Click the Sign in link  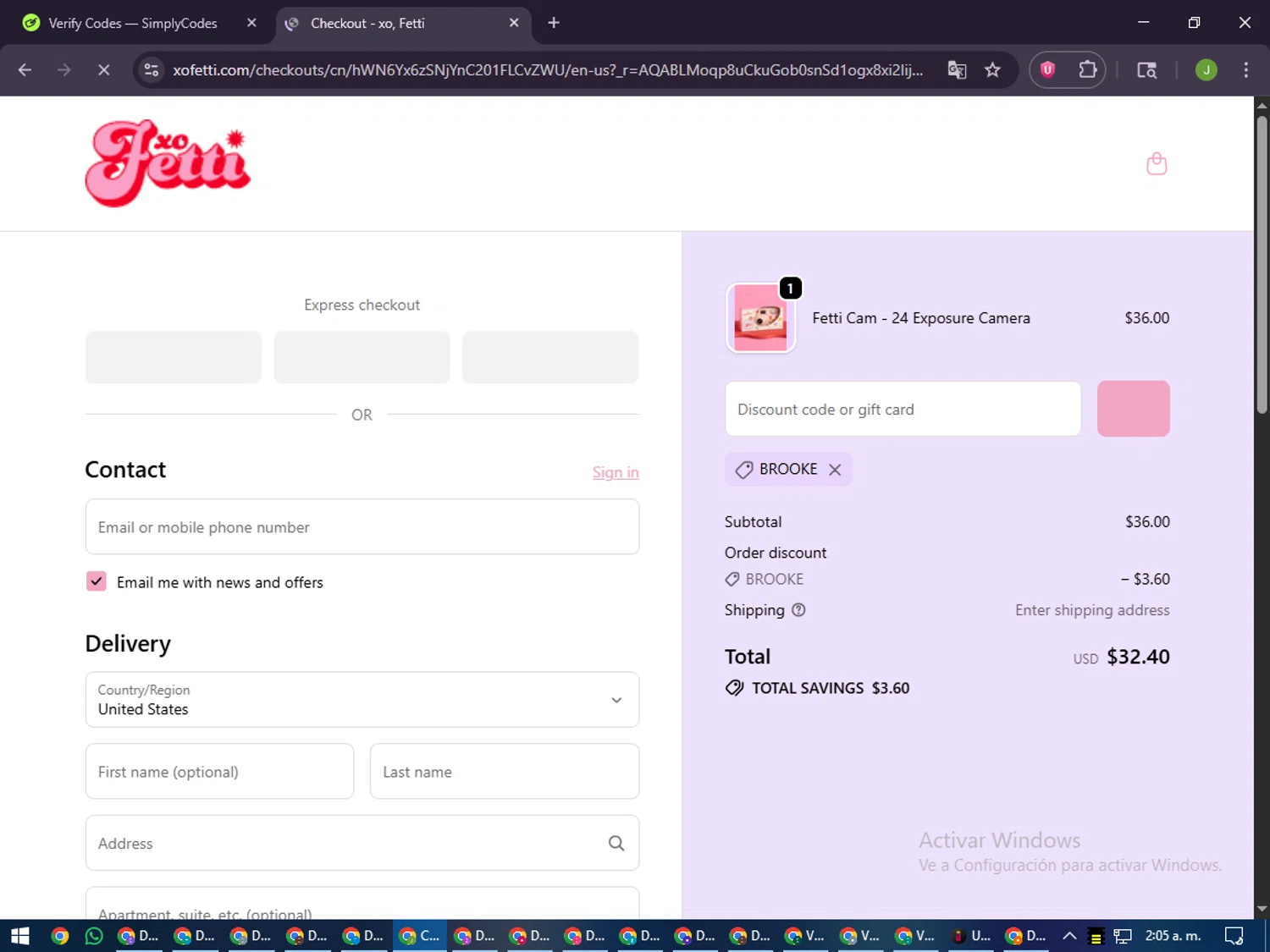click(x=616, y=472)
